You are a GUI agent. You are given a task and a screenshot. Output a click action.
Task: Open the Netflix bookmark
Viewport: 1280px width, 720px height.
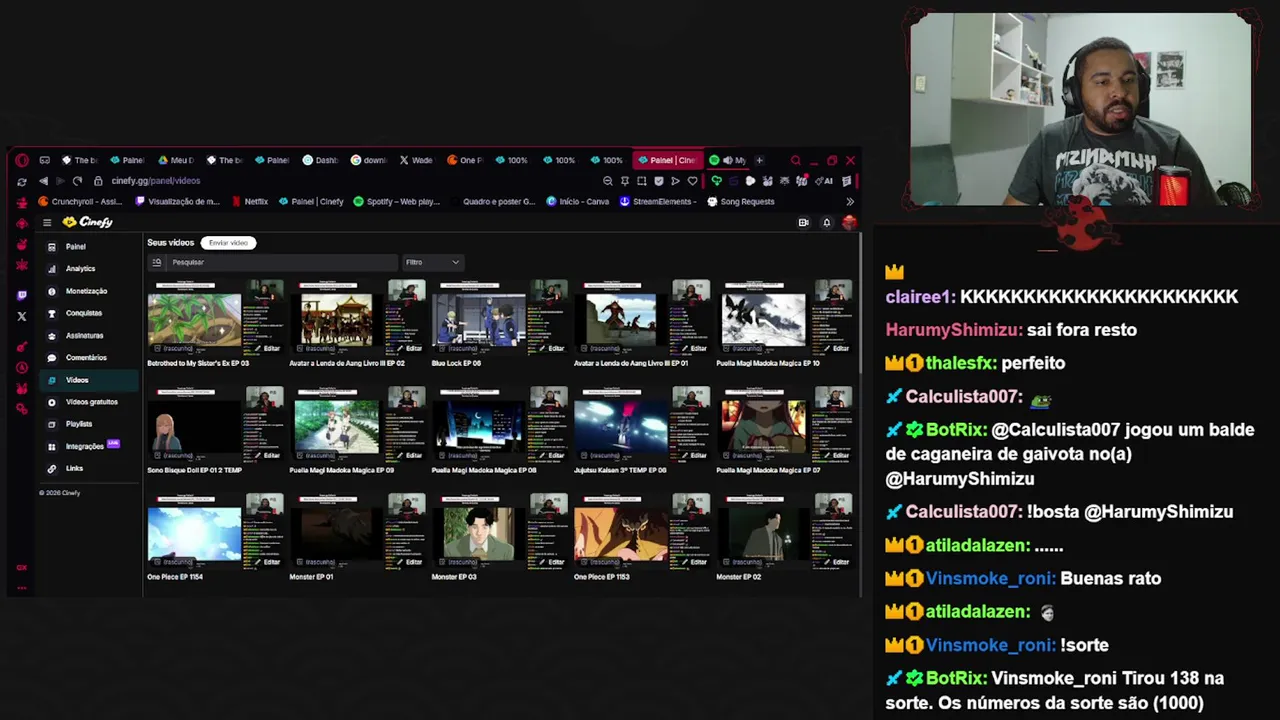pos(250,201)
